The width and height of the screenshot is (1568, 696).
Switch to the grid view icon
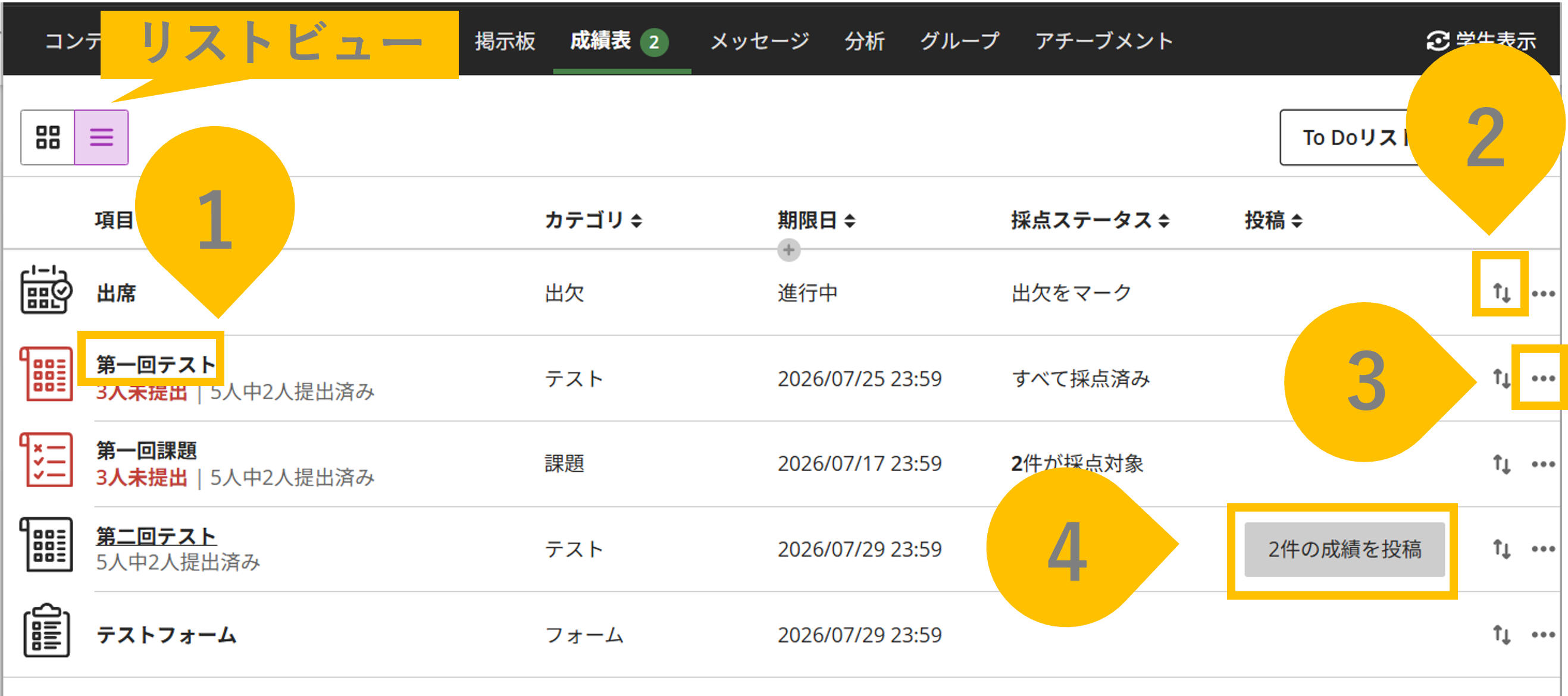48,137
